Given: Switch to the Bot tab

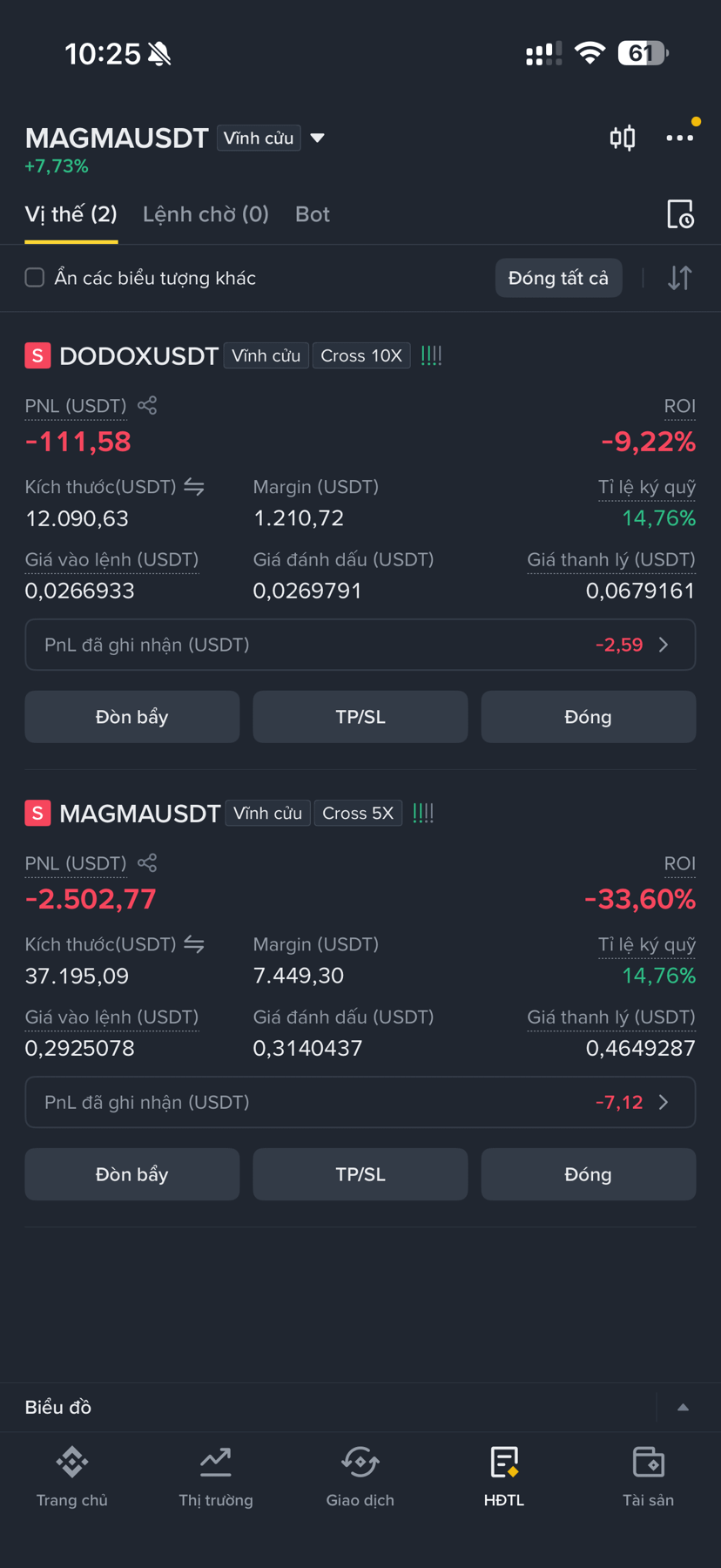Looking at the screenshot, I should click(313, 214).
